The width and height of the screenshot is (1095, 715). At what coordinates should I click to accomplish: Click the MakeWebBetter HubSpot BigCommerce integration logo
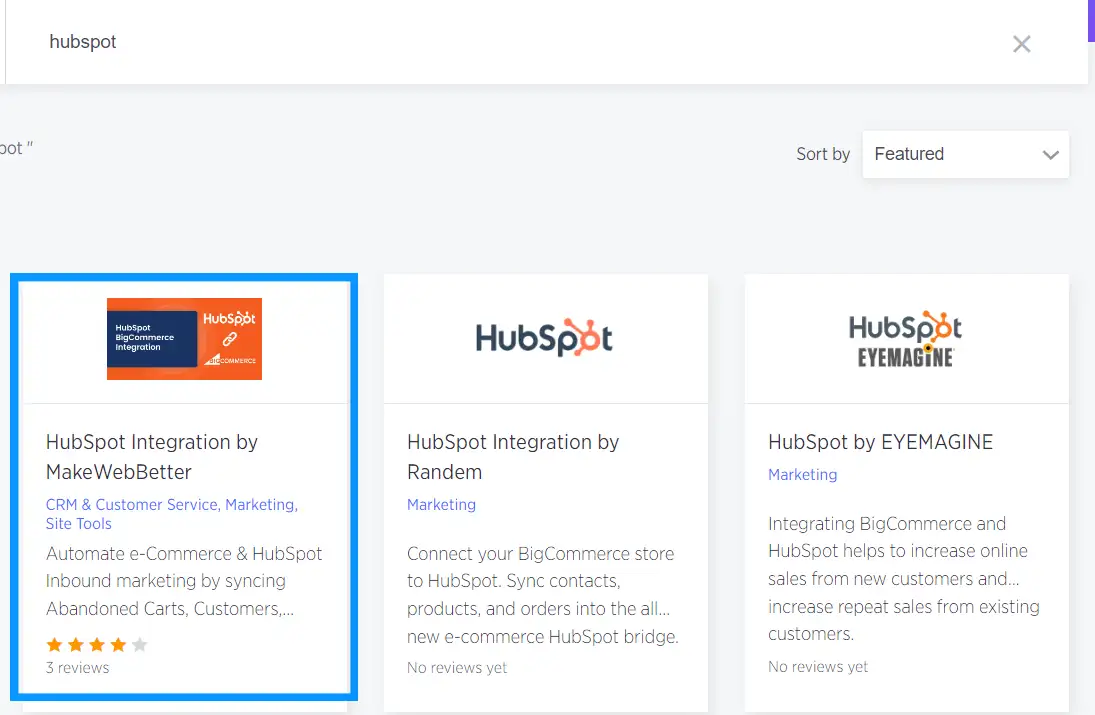[x=184, y=339]
